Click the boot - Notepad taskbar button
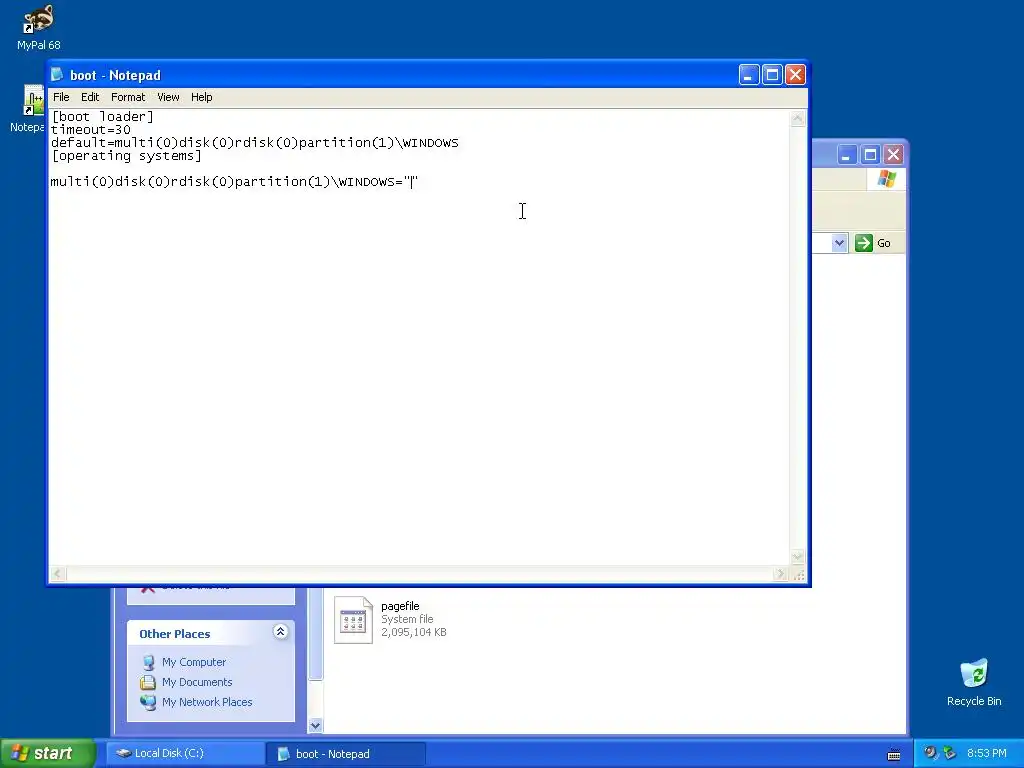Viewport: 1024px width, 768px height. 346,754
